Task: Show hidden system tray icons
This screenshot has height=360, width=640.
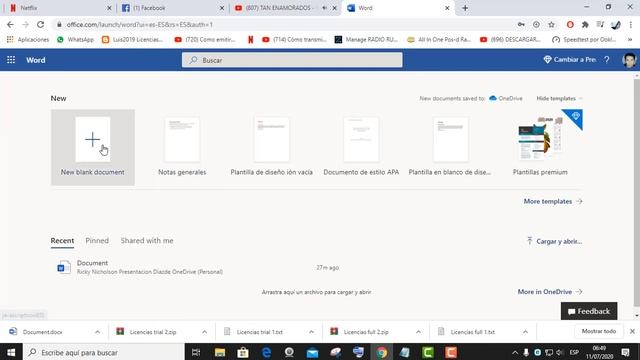Action: click(x=515, y=352)
